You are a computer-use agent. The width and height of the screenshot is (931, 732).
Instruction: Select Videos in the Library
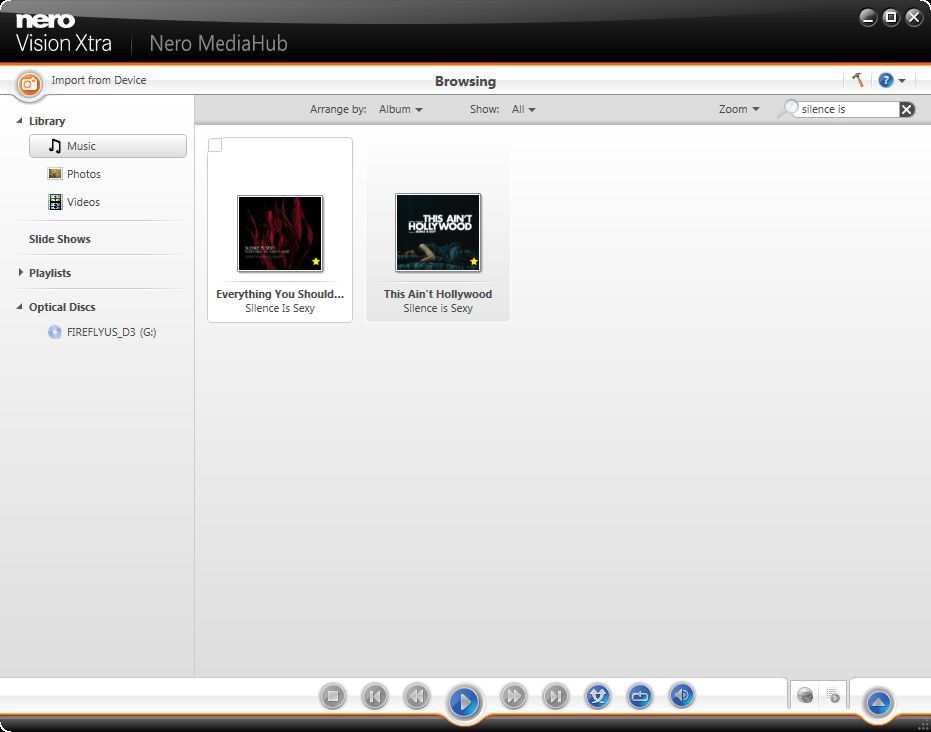(x=74, y=202)
